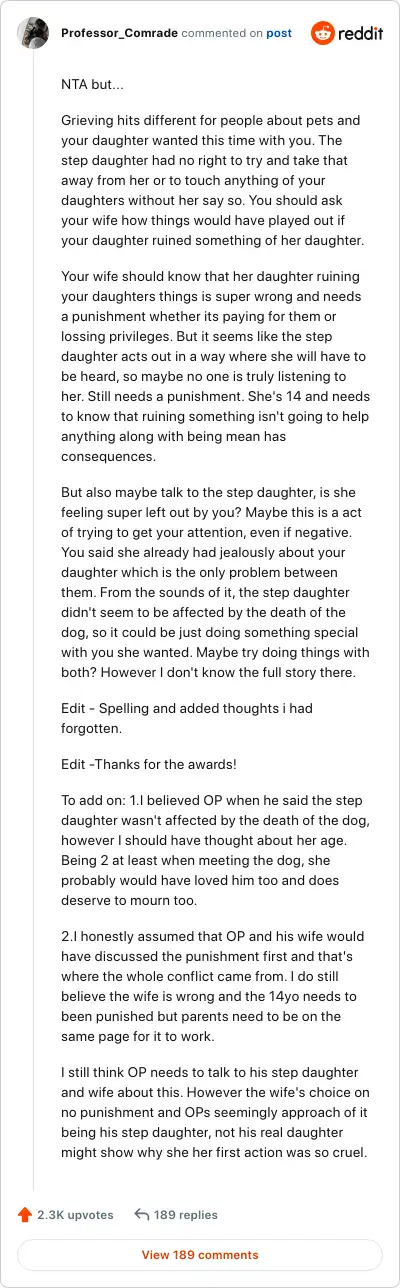Click the reply arrow icon
The height and width of the screenshot is (1288, 400).
141,1215
